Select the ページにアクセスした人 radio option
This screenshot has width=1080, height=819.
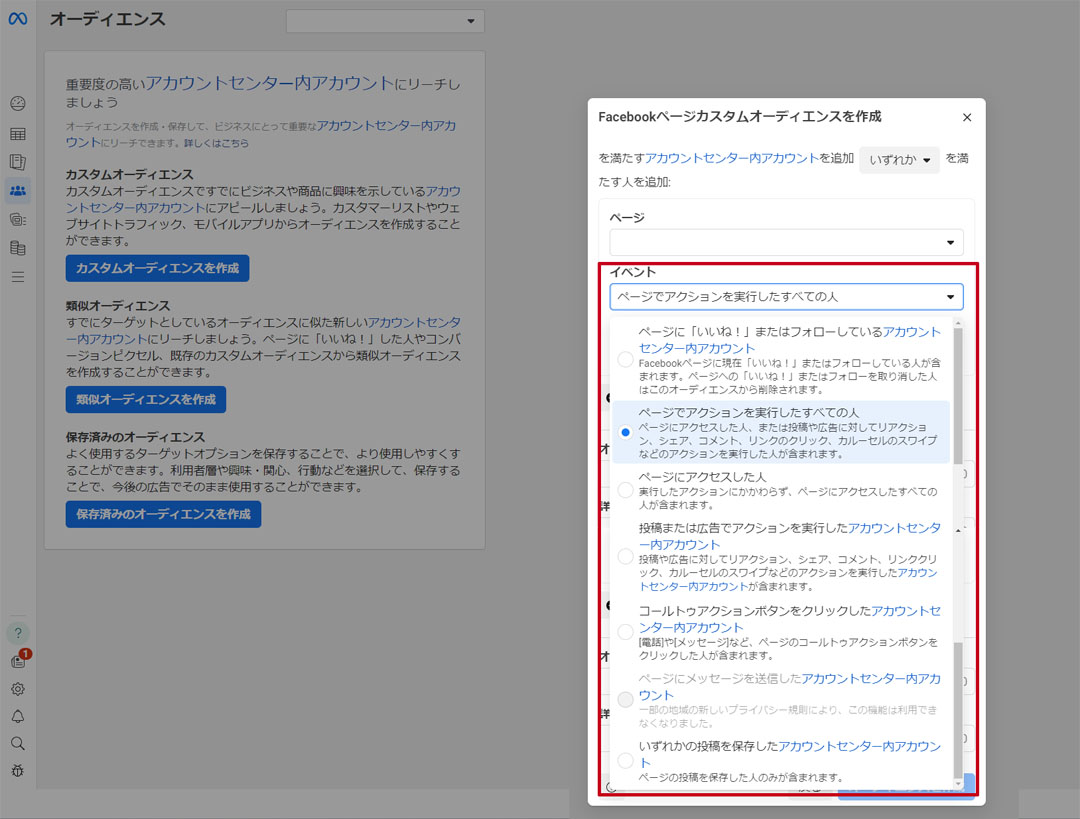coord(625,490)
